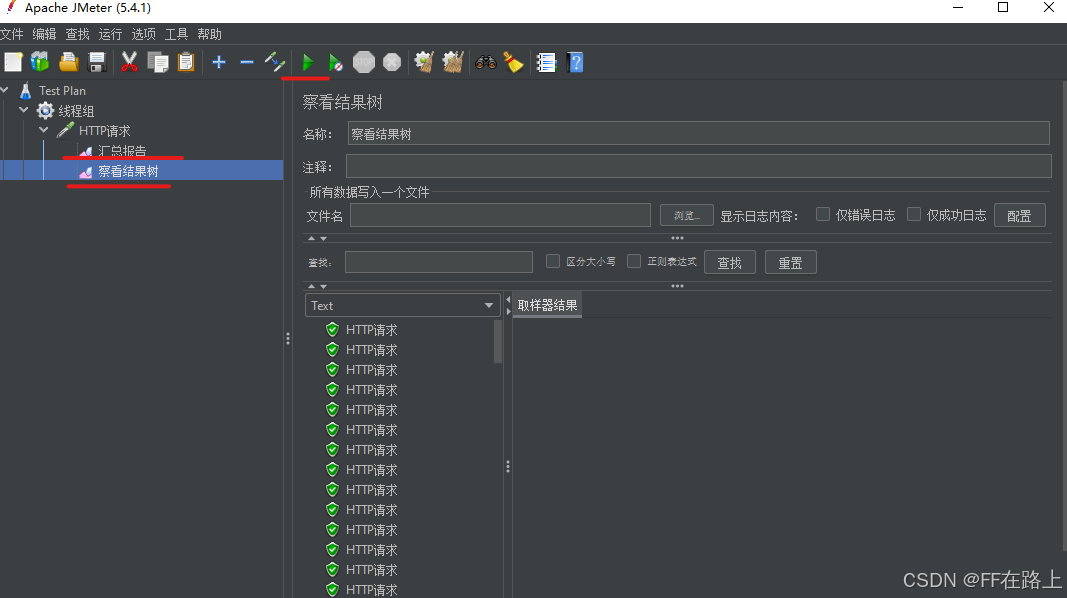Select the first HTTP请求 result entry
1067x598 pixels.
(x=371, y=330)
